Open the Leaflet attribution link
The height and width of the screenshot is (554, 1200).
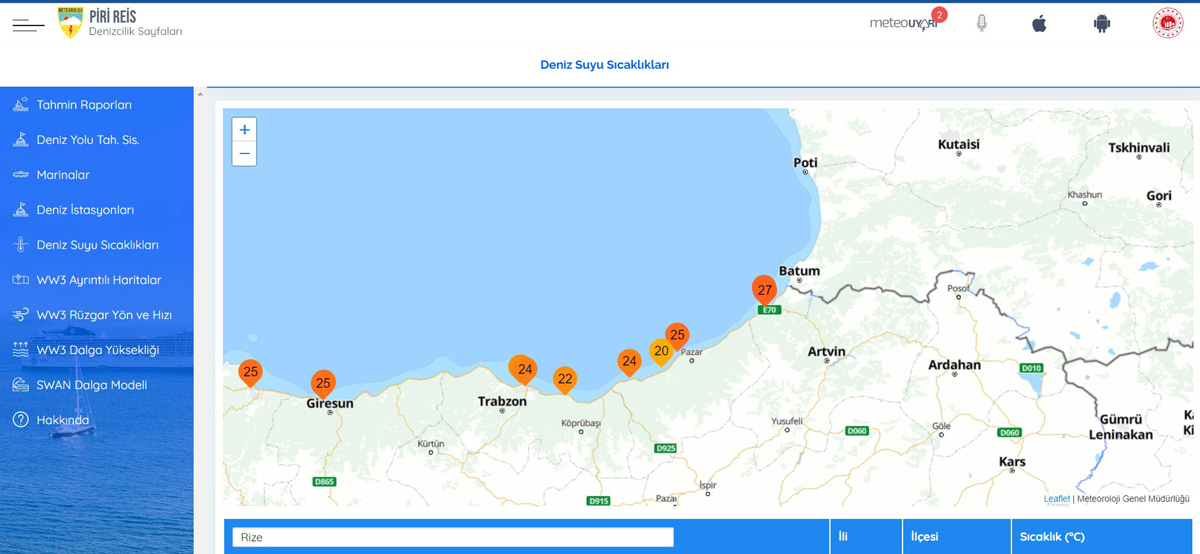1056,499
